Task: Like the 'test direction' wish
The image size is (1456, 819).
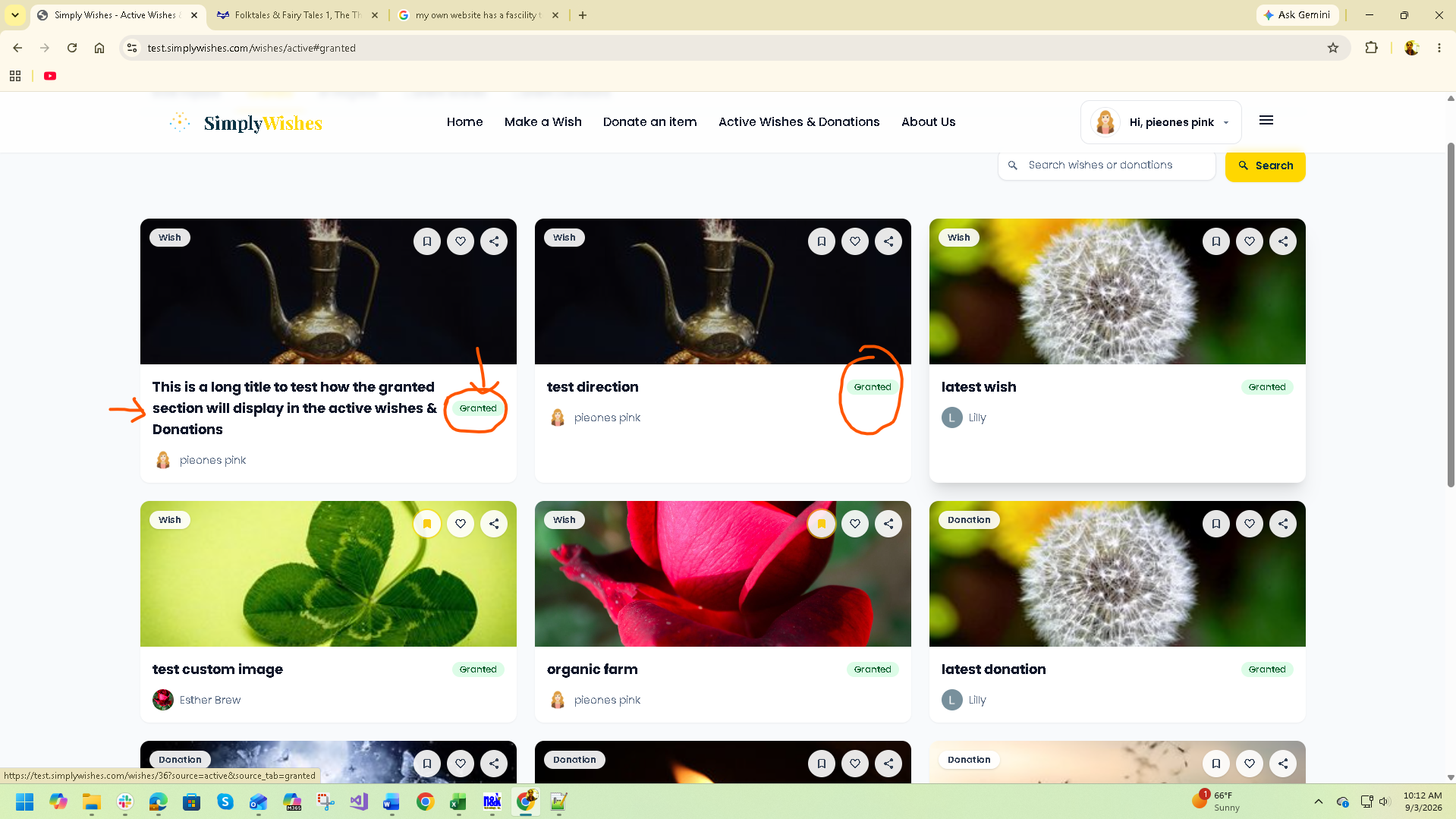Action: tap(855, 241)
